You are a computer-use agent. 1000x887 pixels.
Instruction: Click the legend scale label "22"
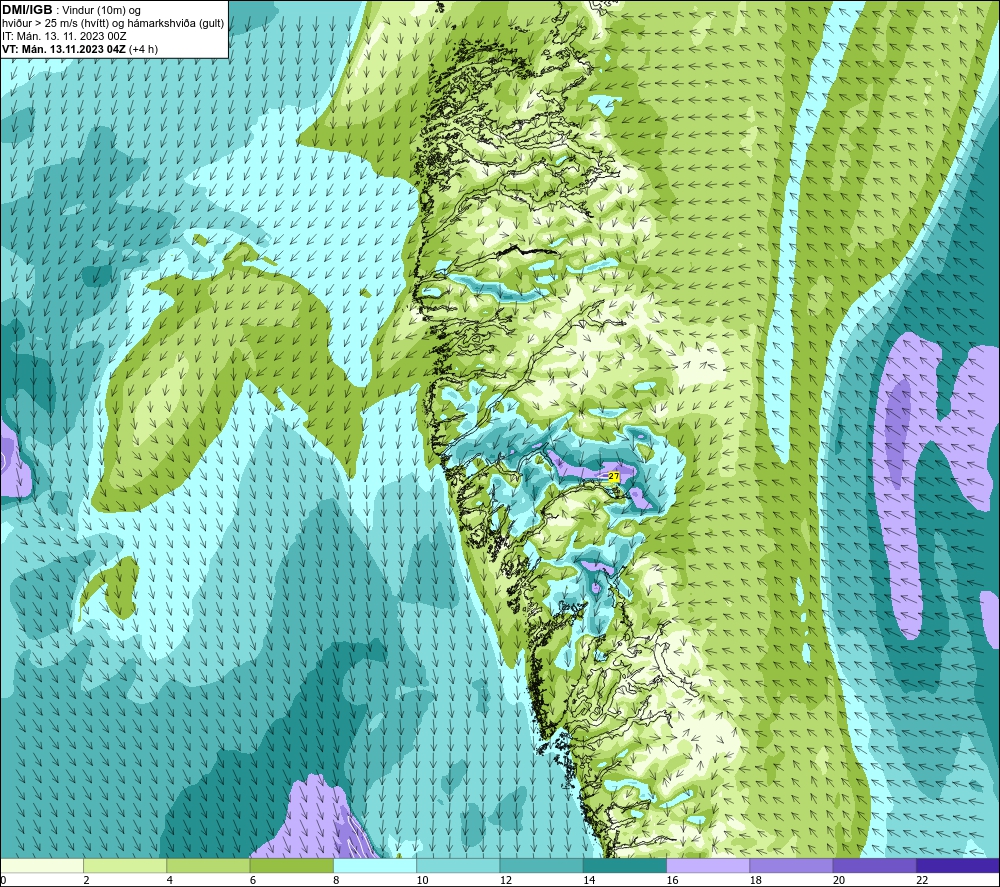click(922, 881)
